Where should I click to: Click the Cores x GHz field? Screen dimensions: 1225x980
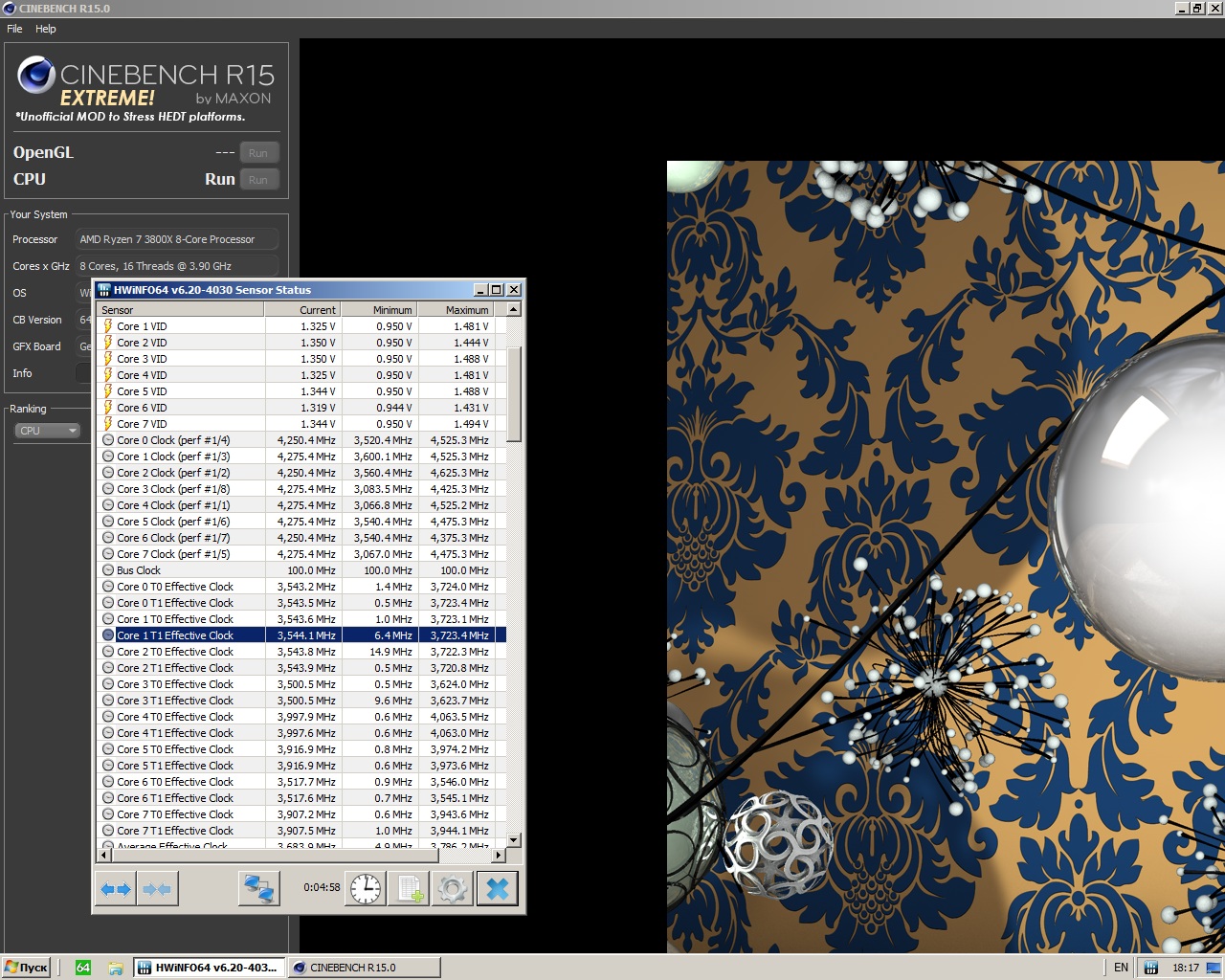(x=178, y=266)
